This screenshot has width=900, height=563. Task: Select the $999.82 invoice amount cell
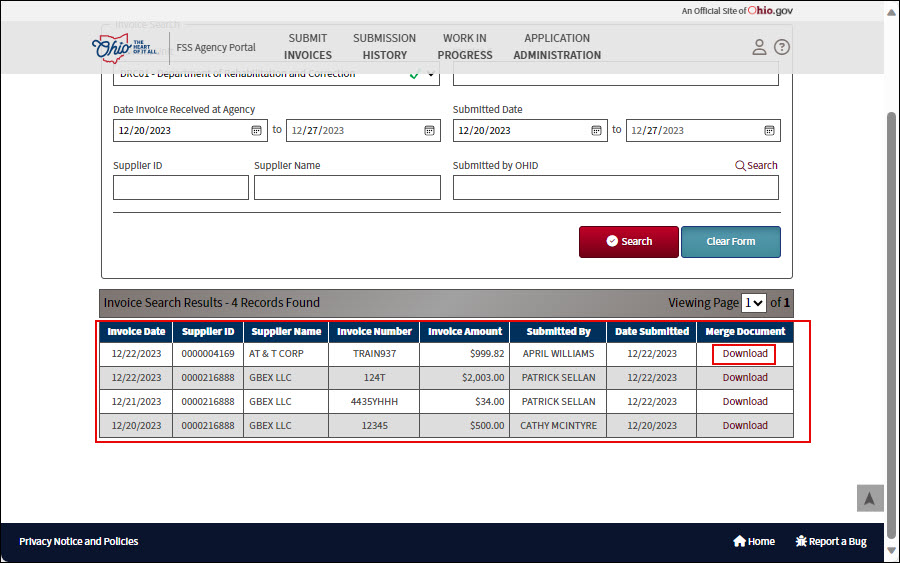[x=465, y=354]
